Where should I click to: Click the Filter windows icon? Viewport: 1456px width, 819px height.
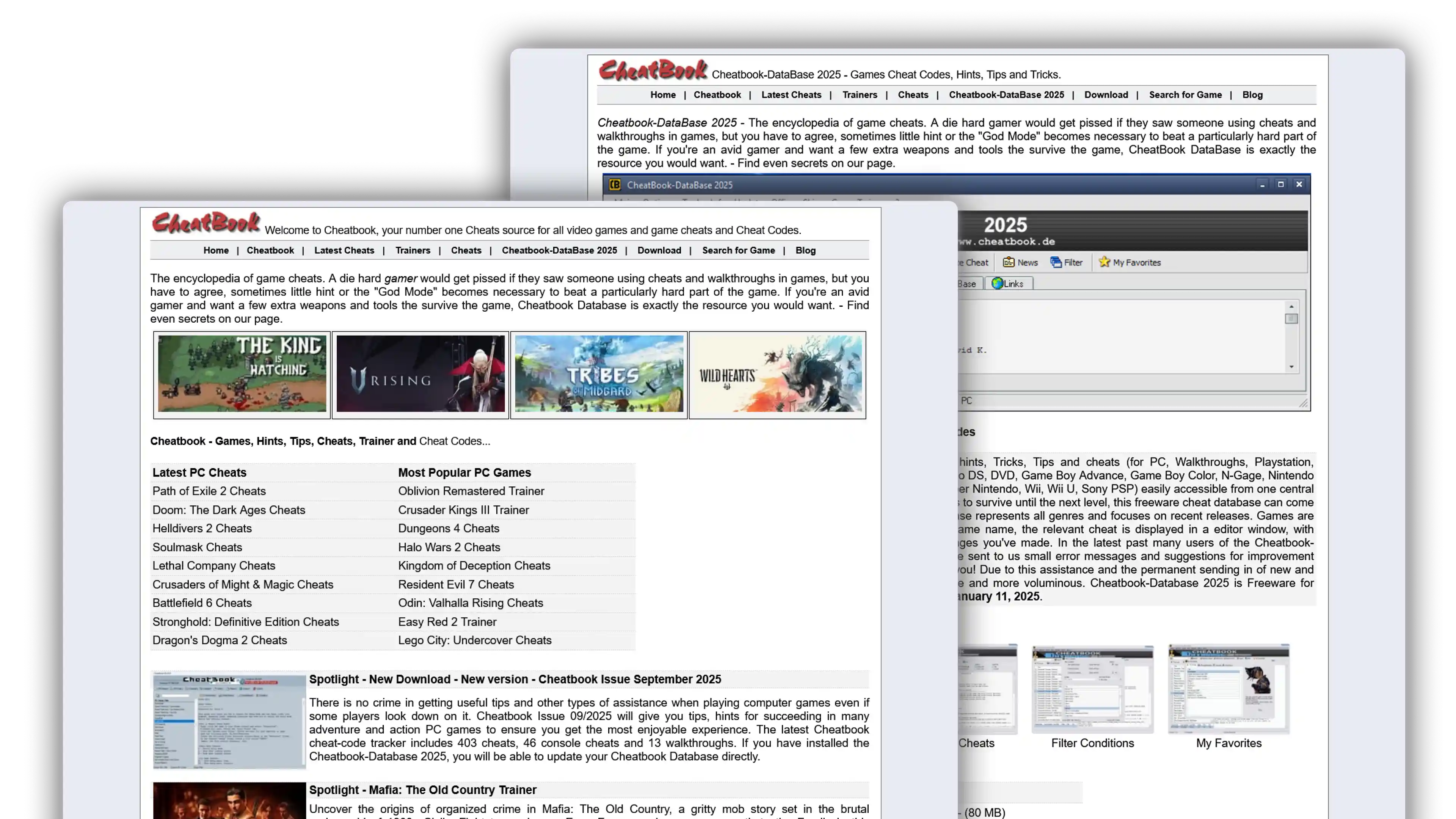tap(1056, 262)
